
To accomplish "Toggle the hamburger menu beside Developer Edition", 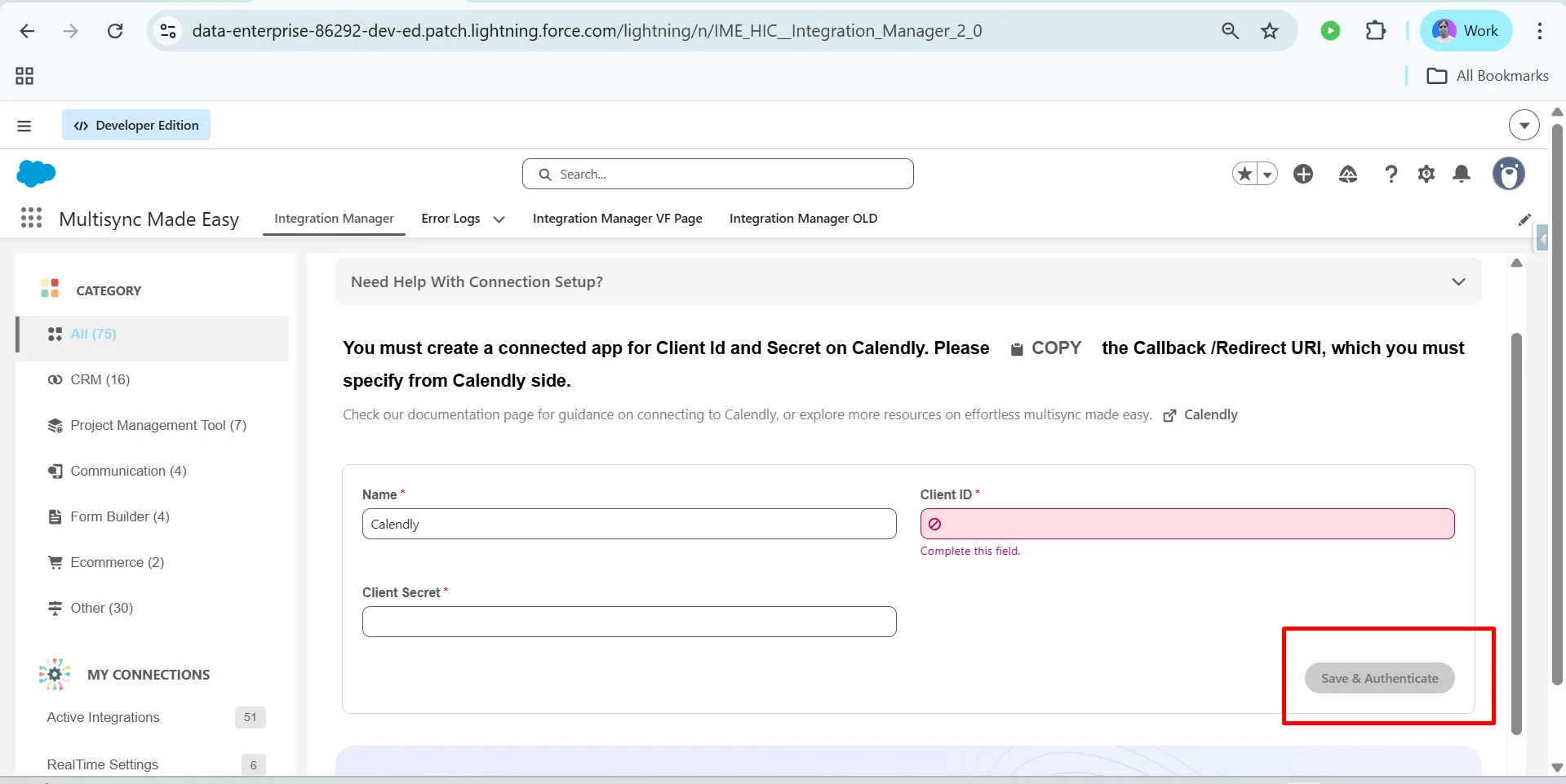I will (x=24, y=126).
